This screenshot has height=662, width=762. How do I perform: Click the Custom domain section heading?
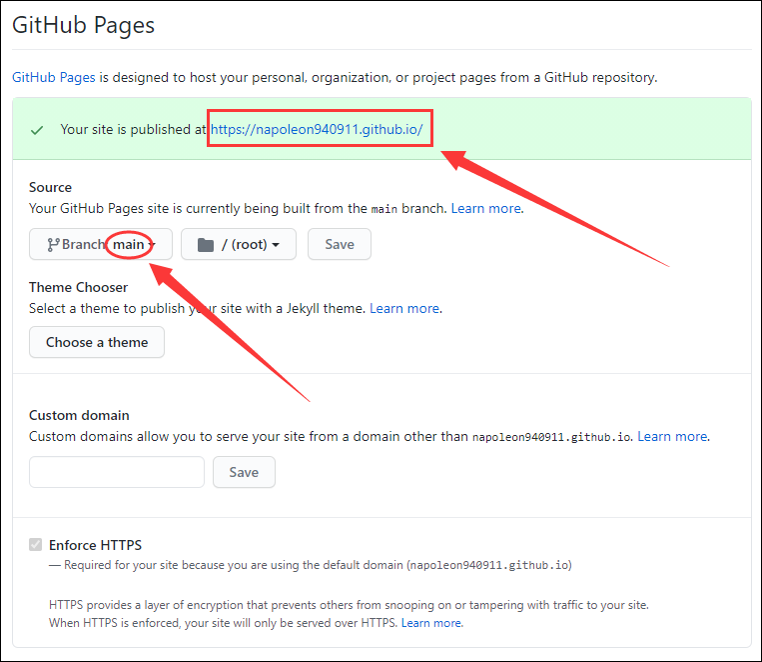tap(79, 415)
